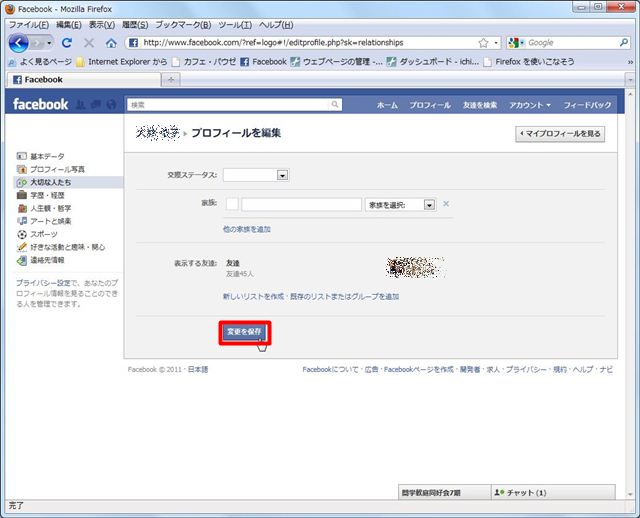
Task: Remove the family member row with the X
Action: [446, 204]
